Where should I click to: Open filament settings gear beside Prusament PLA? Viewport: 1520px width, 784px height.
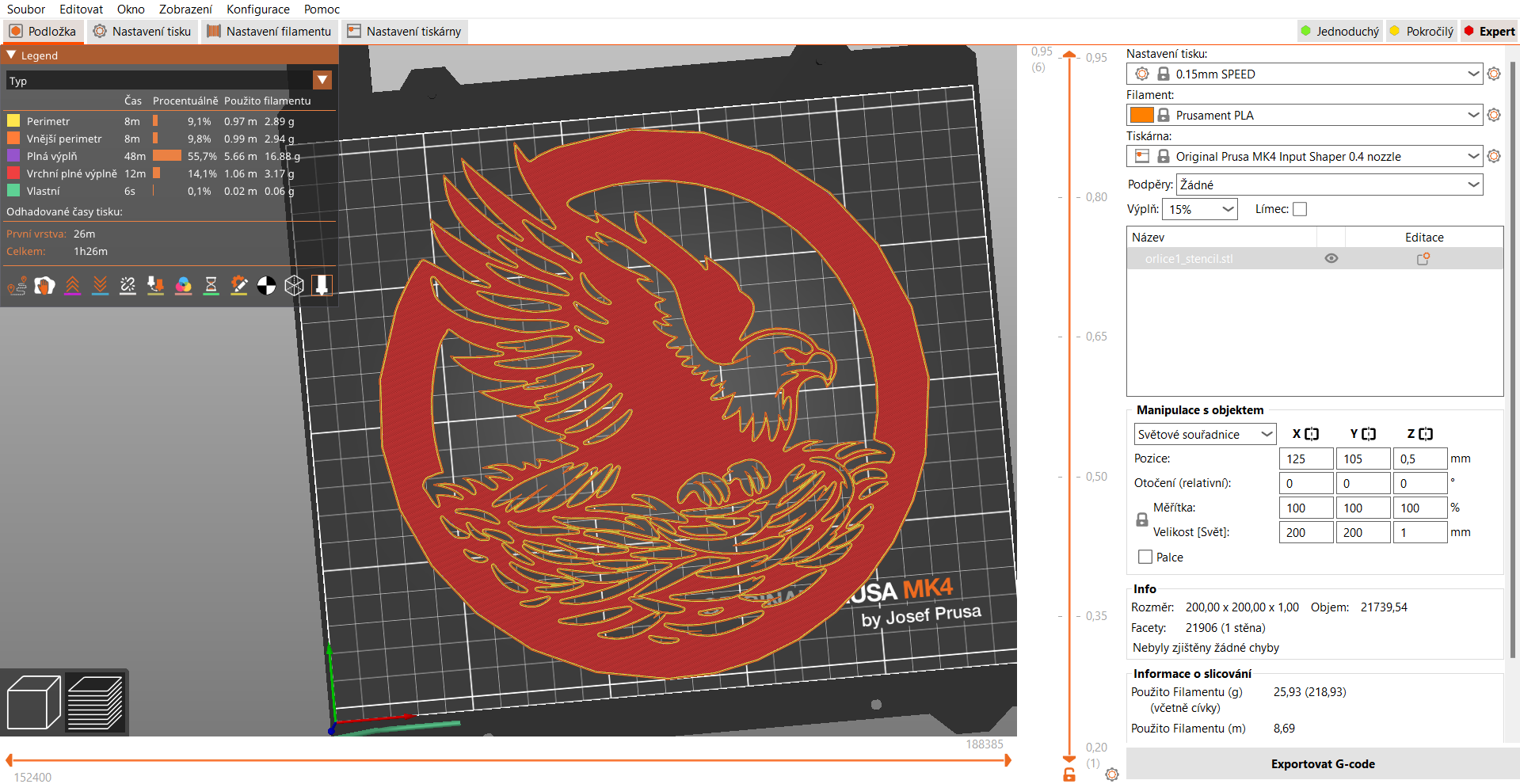click(1494, 115)
